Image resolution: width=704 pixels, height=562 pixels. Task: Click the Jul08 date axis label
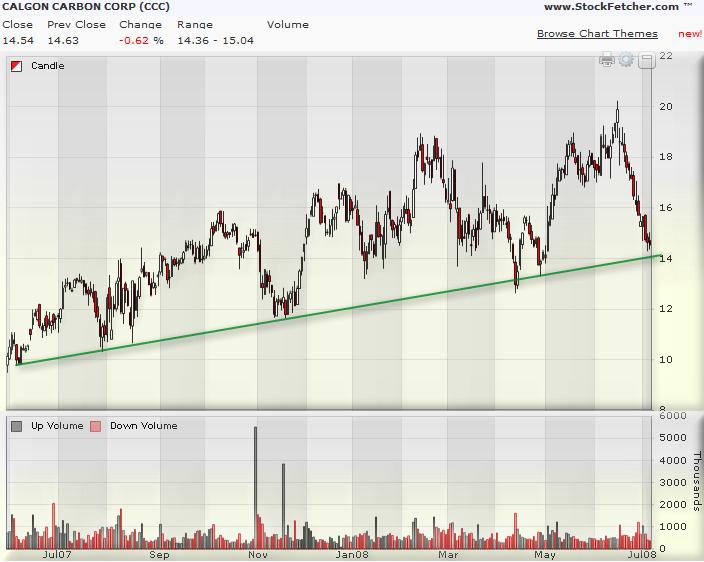(642, 555)
